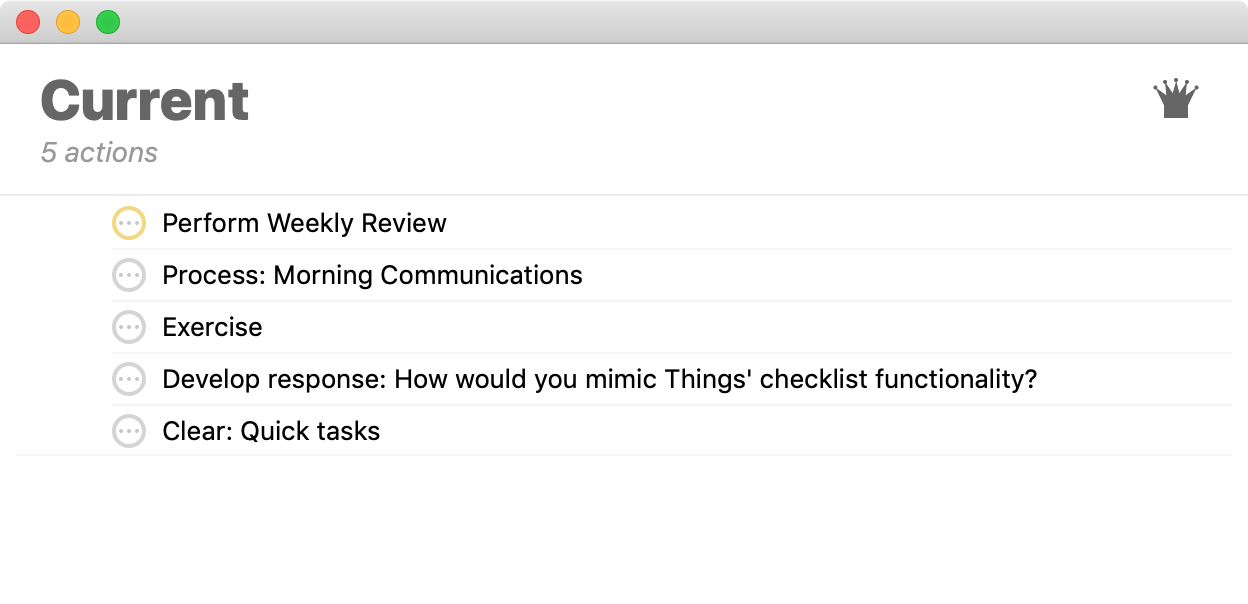Open the Clear: Quick tasks action
This screenshot has width=1248, height=604.
point(271,431)
